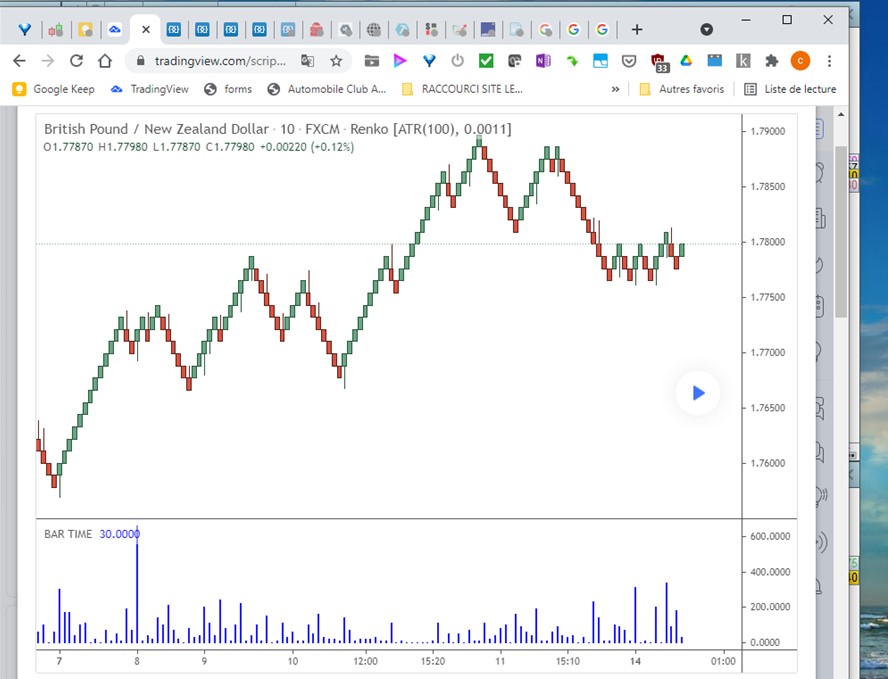Image resolution: width=888 pixels, height=679 pixels.
Task: Open the browser home page
Action: pyautogui.click(x=105, y=61)
